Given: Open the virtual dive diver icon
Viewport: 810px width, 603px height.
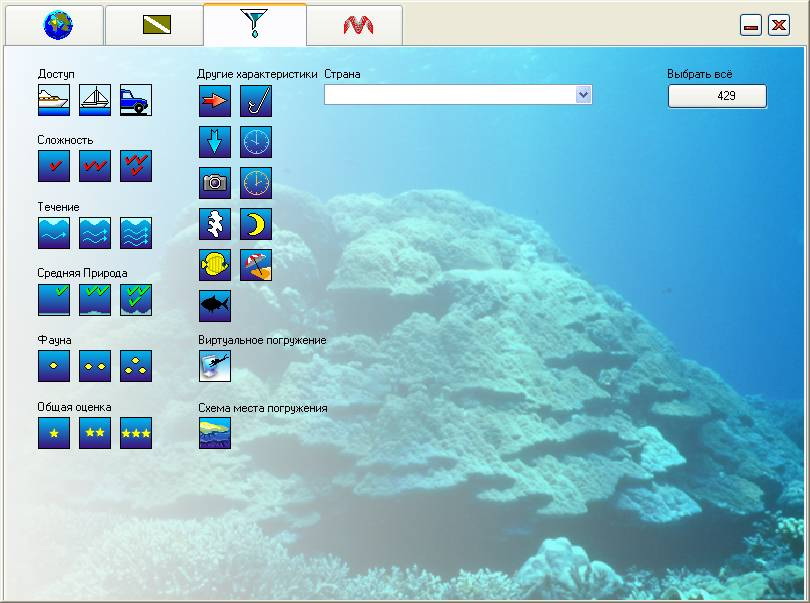Looking at the screenshot, I should 215,365.
